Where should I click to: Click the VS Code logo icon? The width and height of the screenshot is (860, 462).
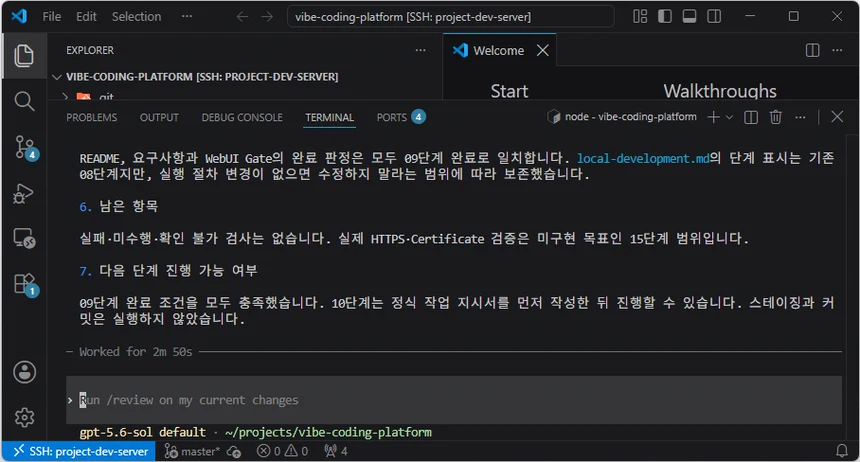click(19, 16)
